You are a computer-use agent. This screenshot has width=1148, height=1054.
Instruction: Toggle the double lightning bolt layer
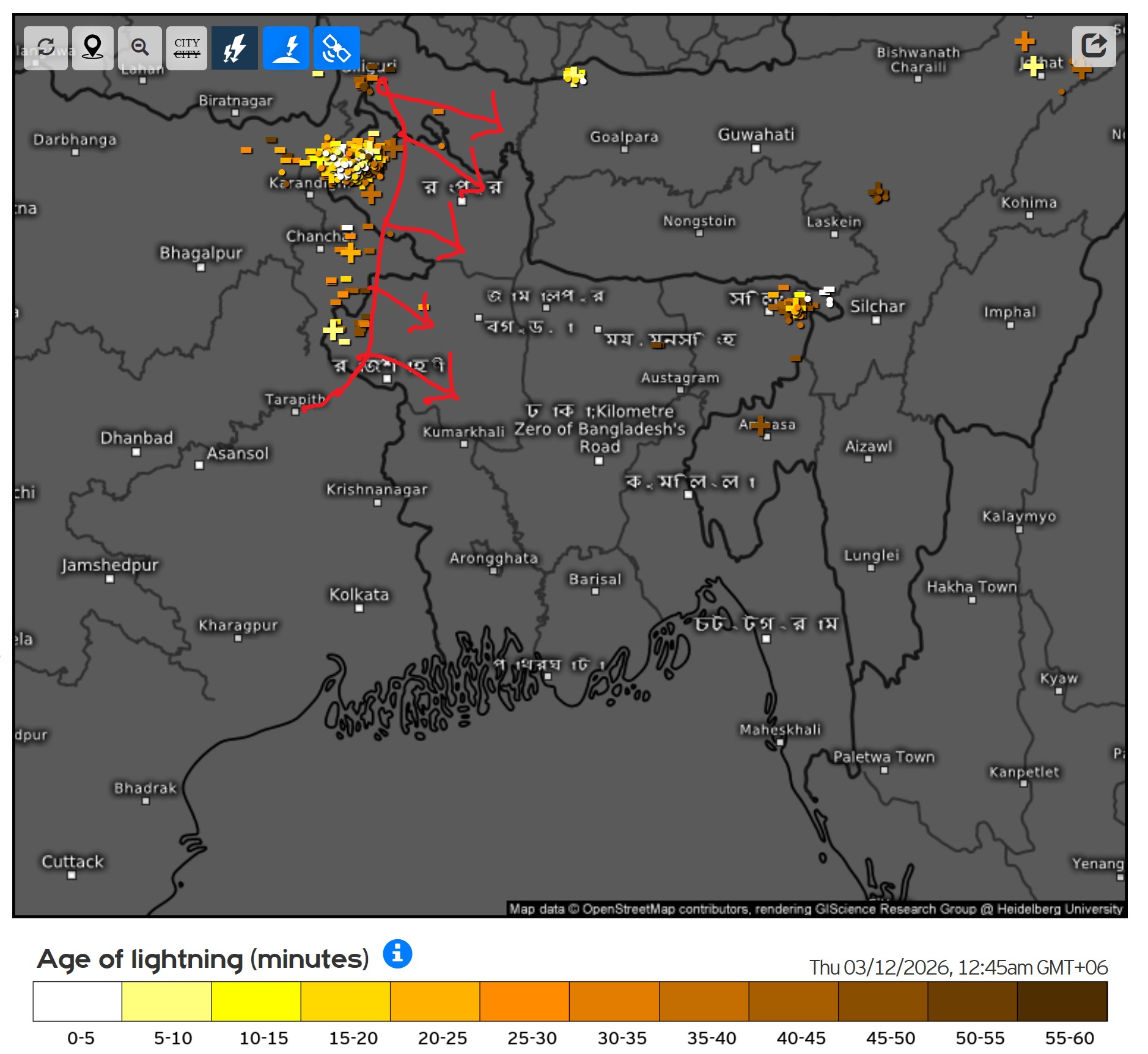coord(234,48)
